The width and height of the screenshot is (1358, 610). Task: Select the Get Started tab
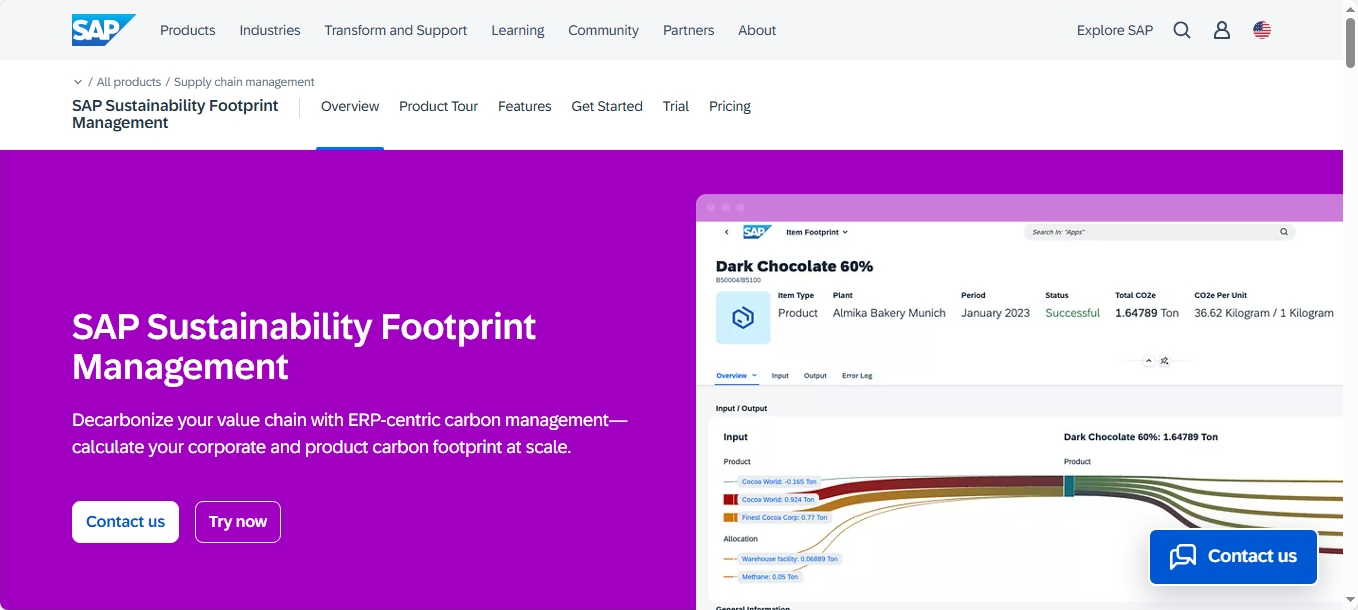(607, 106)
